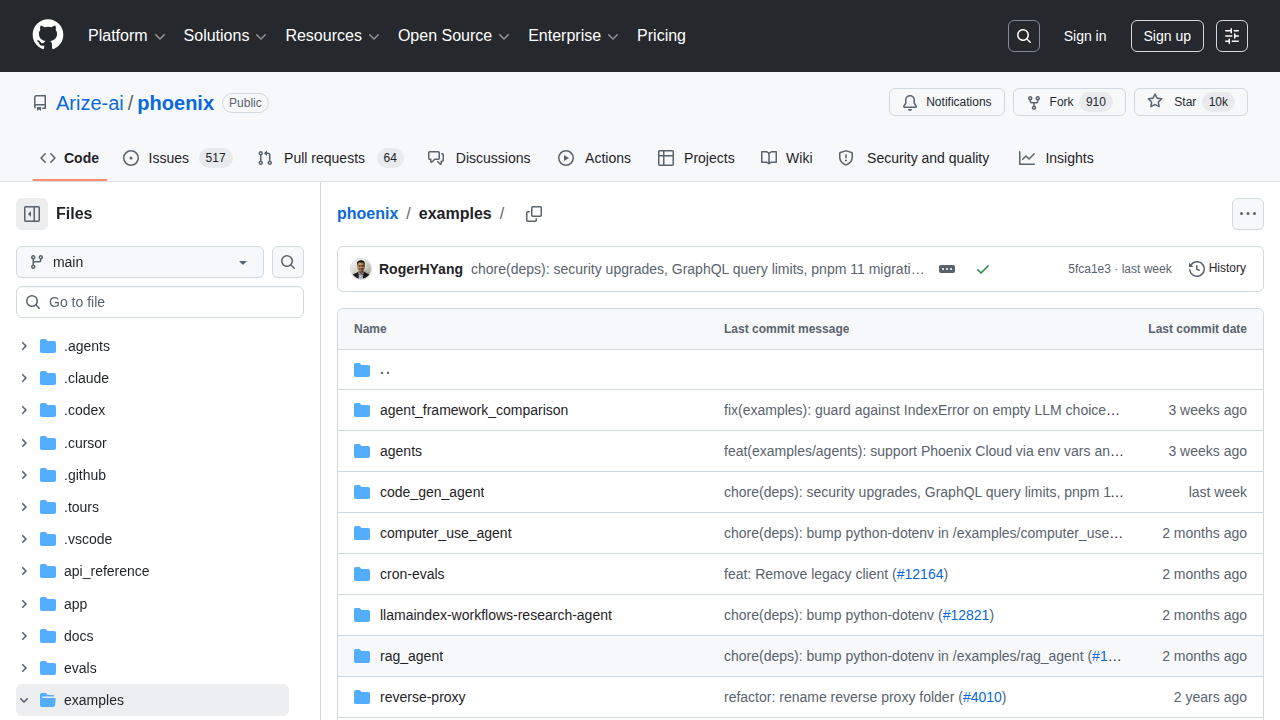Image resolution: width=1280 pixels, height=720 pixels.
Task: Collapse the examples folder chevron
Action: coord(24,700)
